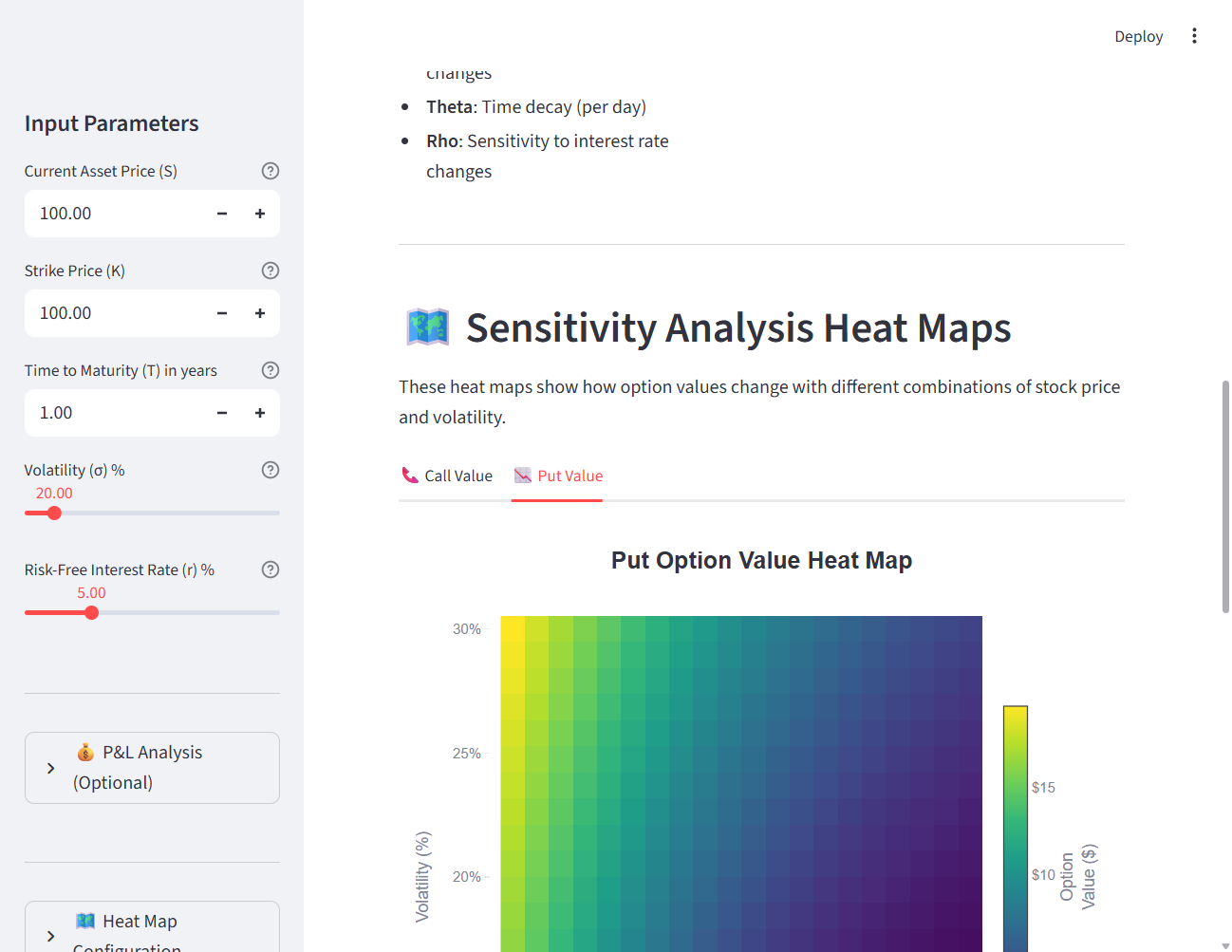Increment Strike Price using plus button
This screenshot has width=1232, height=952.
point(260,313)
